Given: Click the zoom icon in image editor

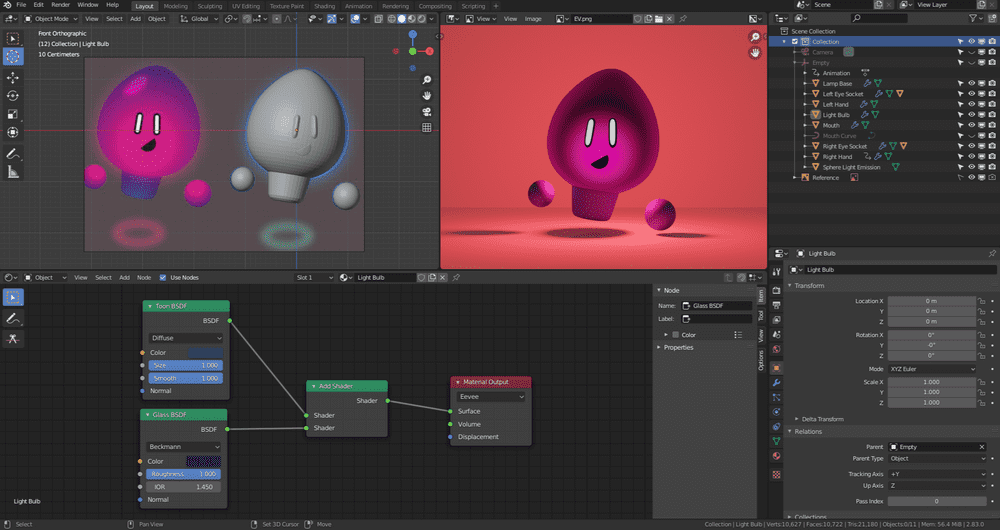Looking at the screenshot, I should (x=755, y=37).
